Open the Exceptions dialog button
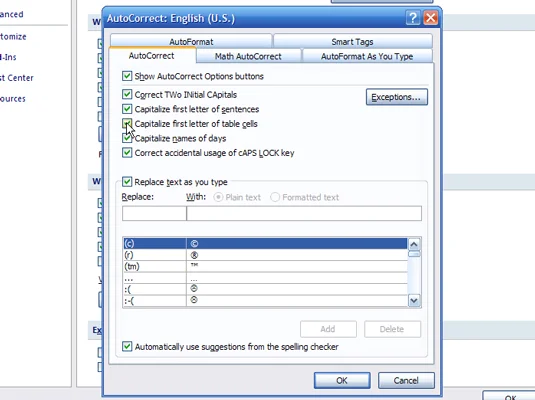535x400 pixels. (x=396, y=97)
